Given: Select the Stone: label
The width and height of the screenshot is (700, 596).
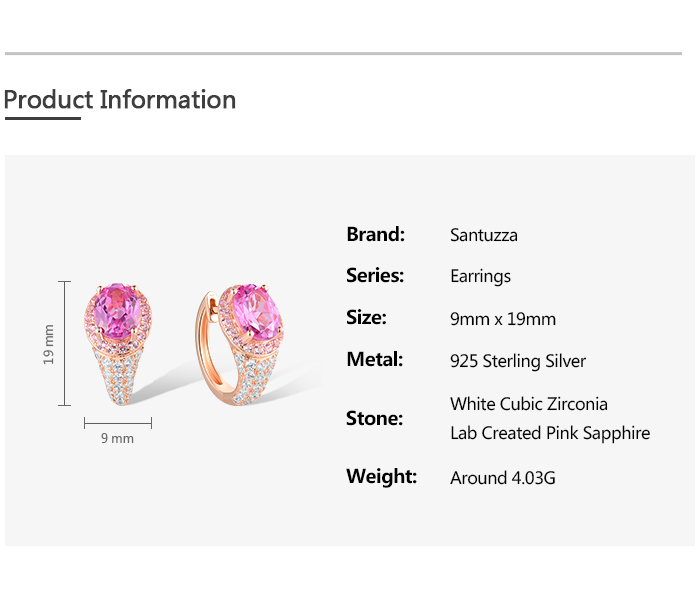Looking at the screenshot, I should [x=374, y=418].
